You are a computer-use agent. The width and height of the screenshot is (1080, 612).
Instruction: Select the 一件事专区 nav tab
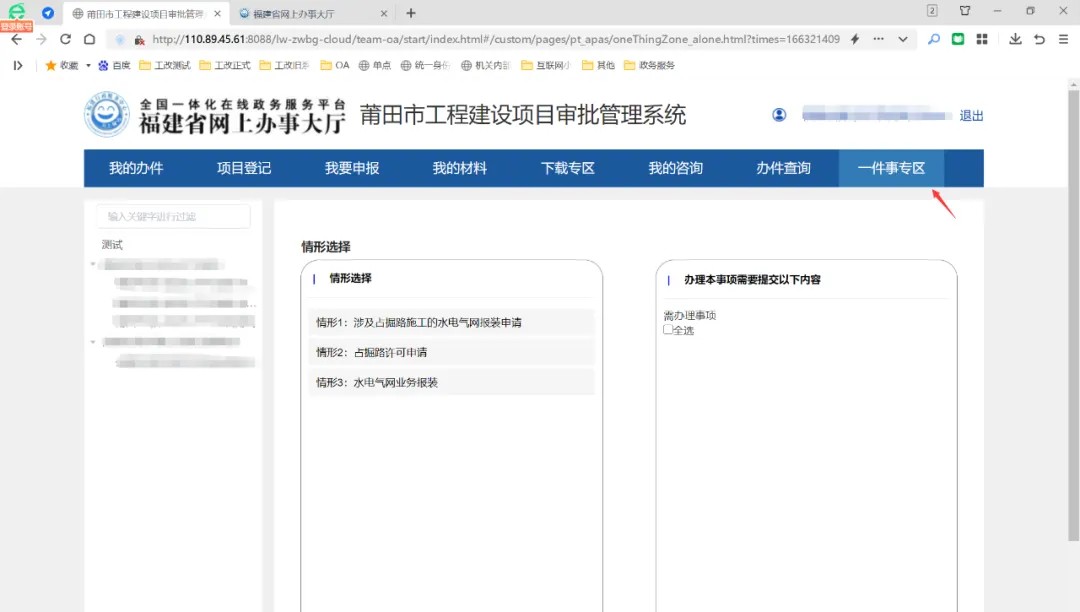891,168
